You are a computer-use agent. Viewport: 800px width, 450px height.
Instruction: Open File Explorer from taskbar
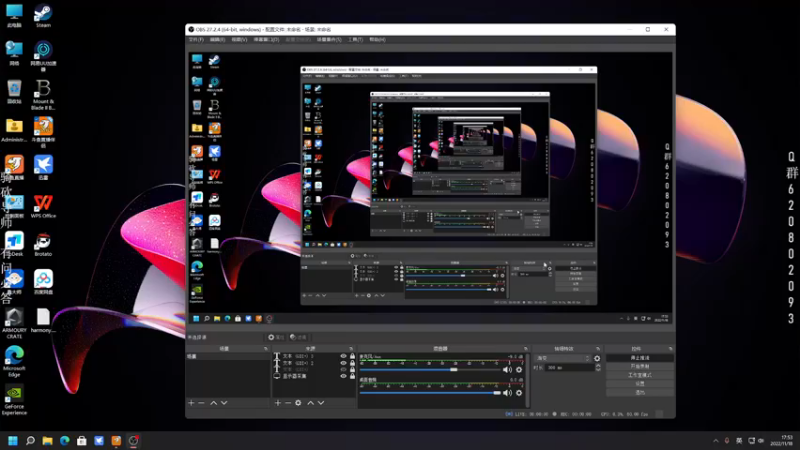point(47,440)
